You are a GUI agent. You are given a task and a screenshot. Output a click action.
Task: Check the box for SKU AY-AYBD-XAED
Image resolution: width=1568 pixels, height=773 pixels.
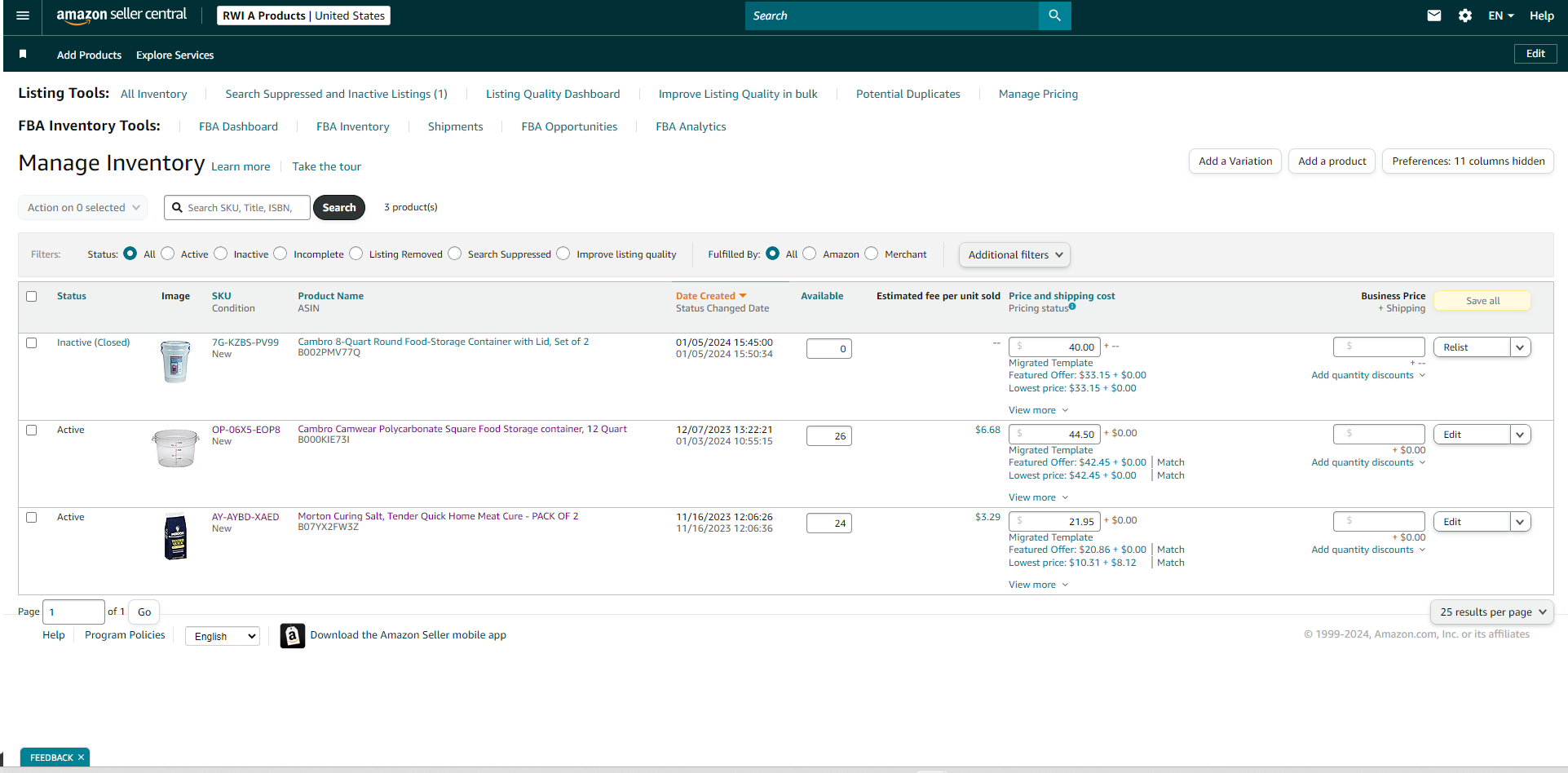pos(32,517)
